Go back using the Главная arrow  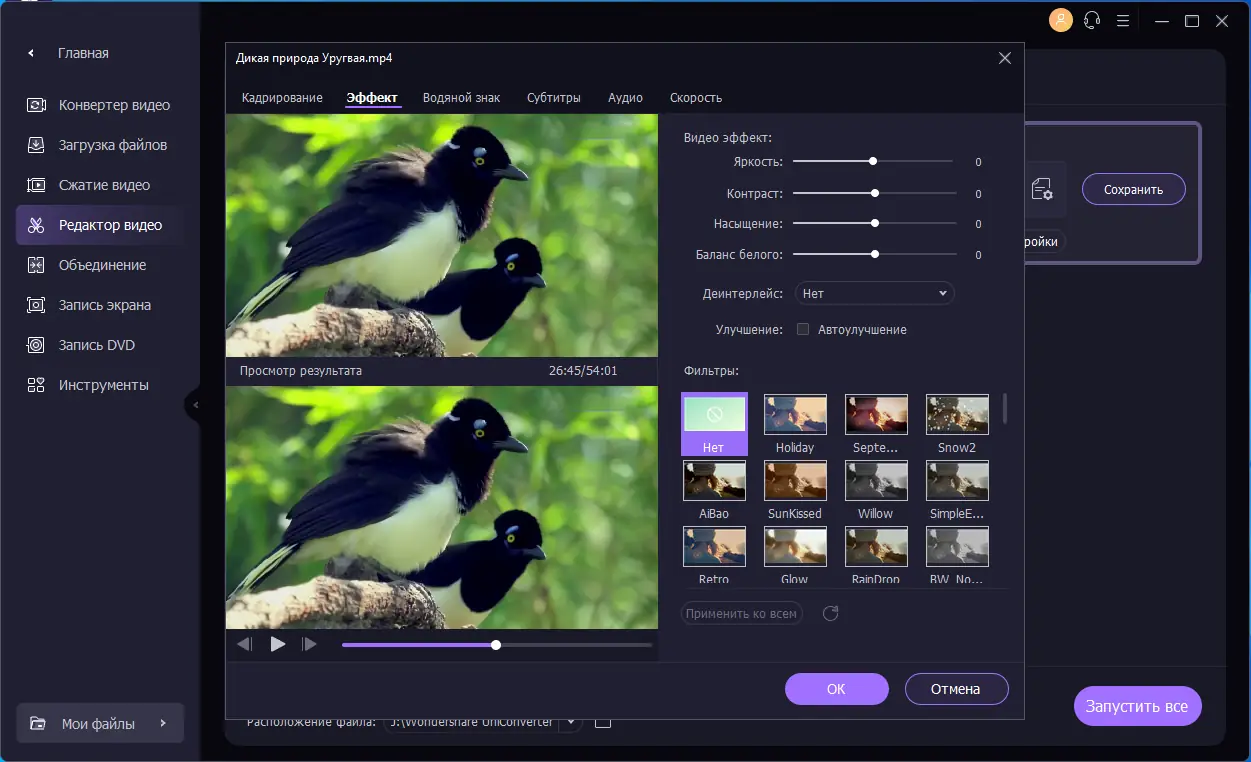[x=31, y=53]
